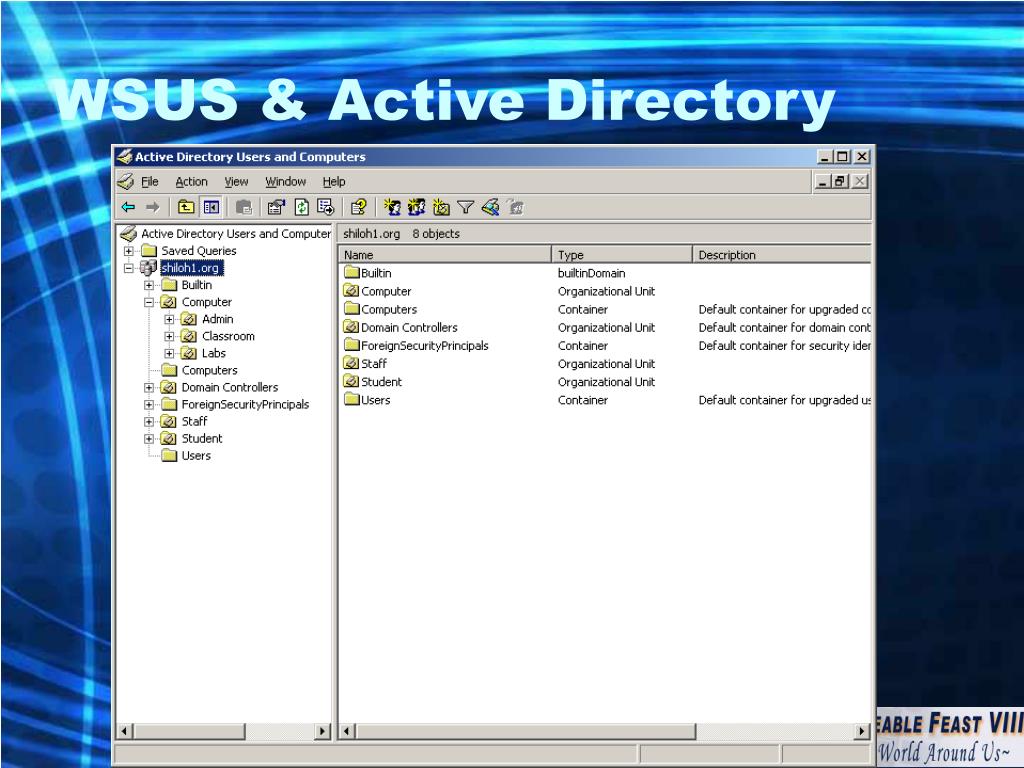Open the Action menu
The width and height of the screenshot is (1024, 768).
pos(191,182)
